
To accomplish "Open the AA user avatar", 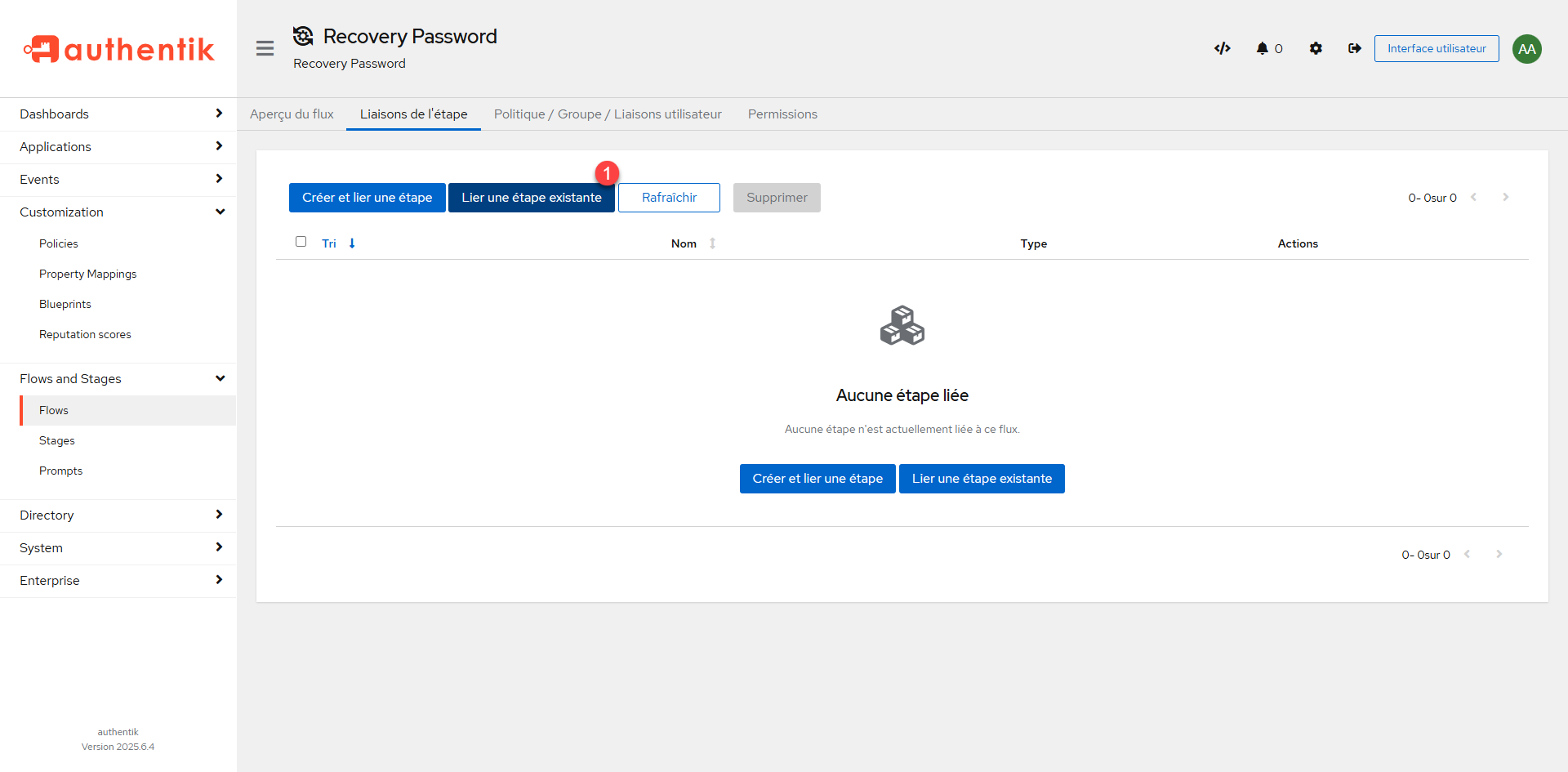I will 1526,48.
